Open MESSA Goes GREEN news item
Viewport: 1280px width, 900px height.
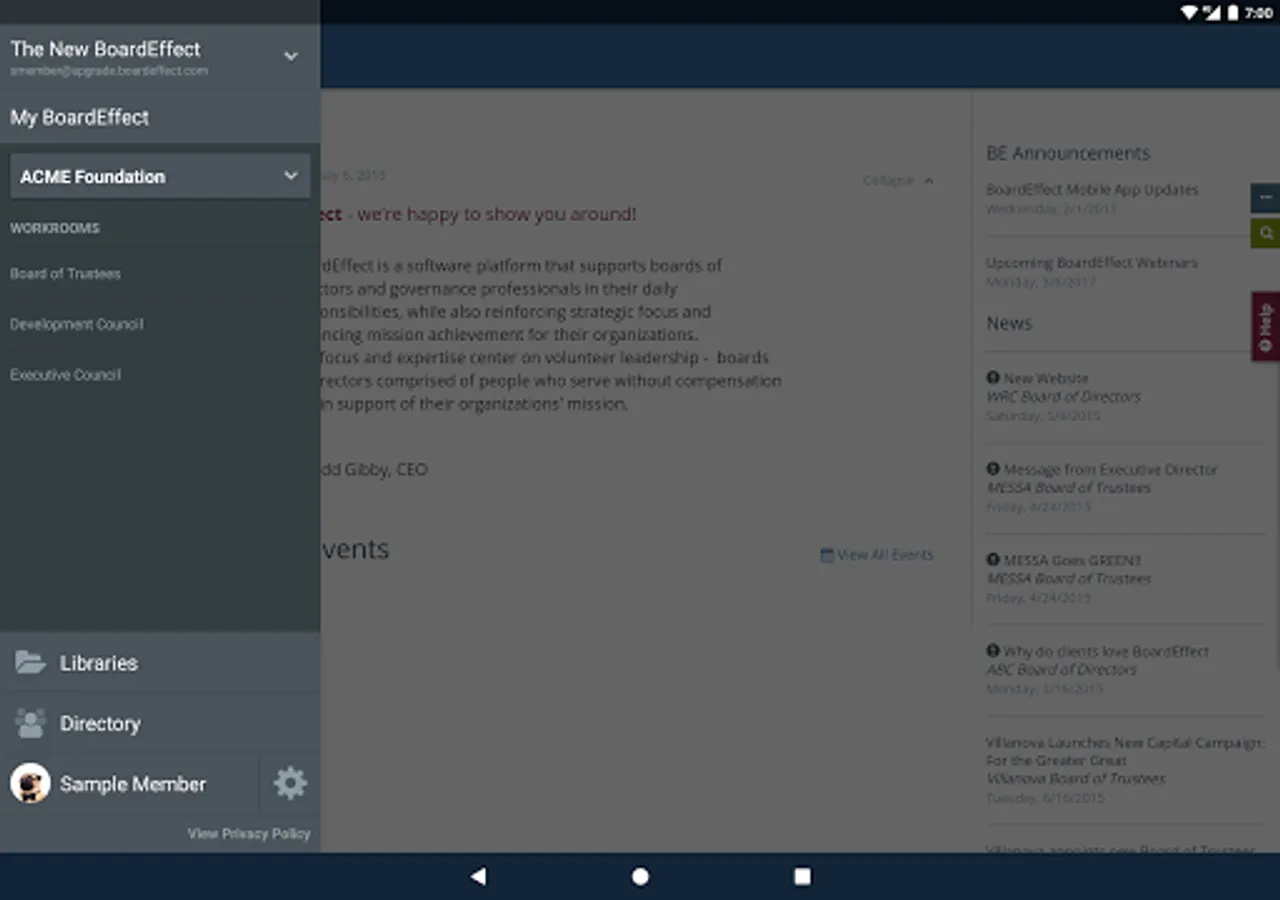point(1072,560)
